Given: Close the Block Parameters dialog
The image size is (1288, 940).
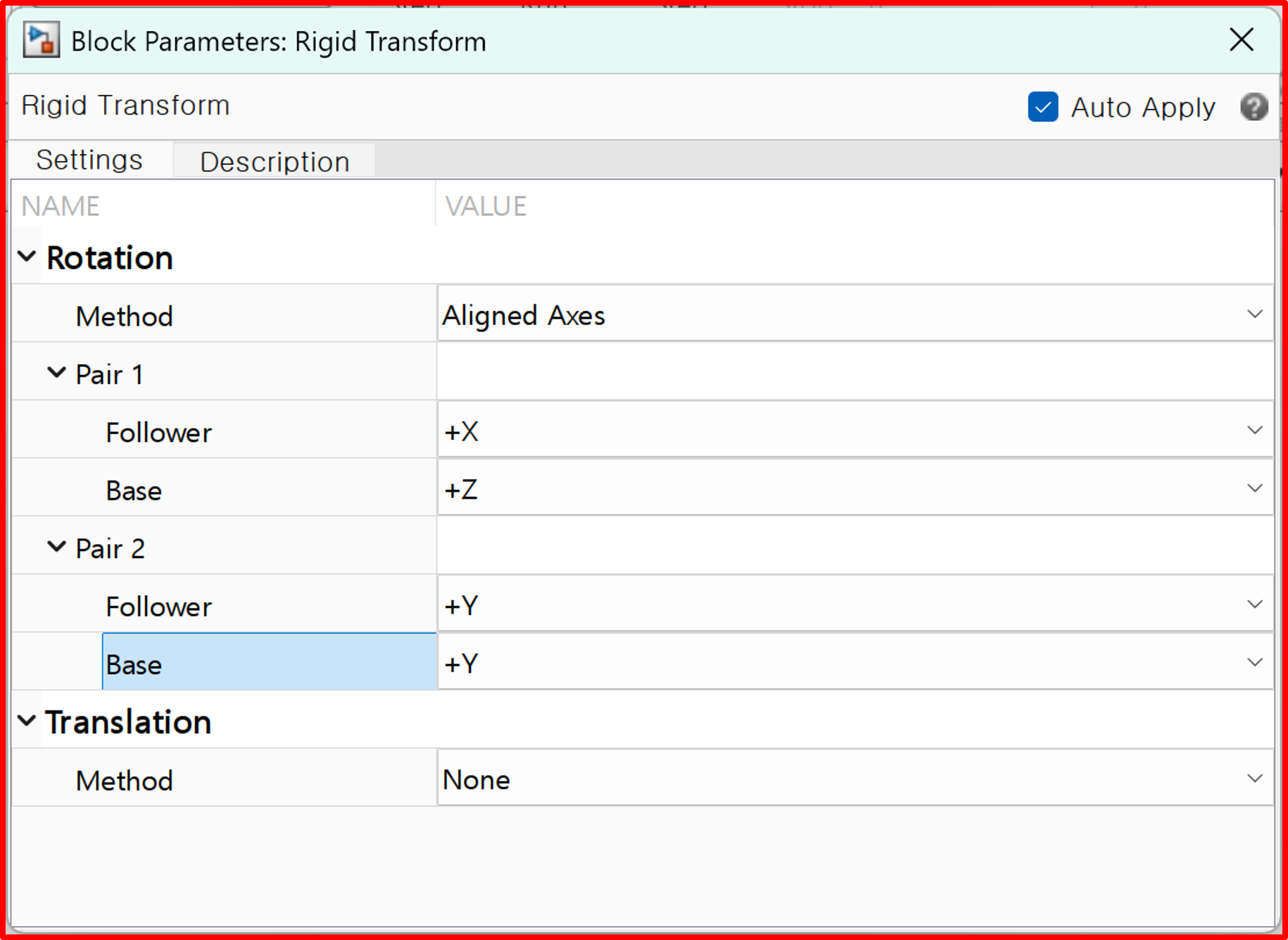Looking at the screenshot, I should coord(1241,40).
